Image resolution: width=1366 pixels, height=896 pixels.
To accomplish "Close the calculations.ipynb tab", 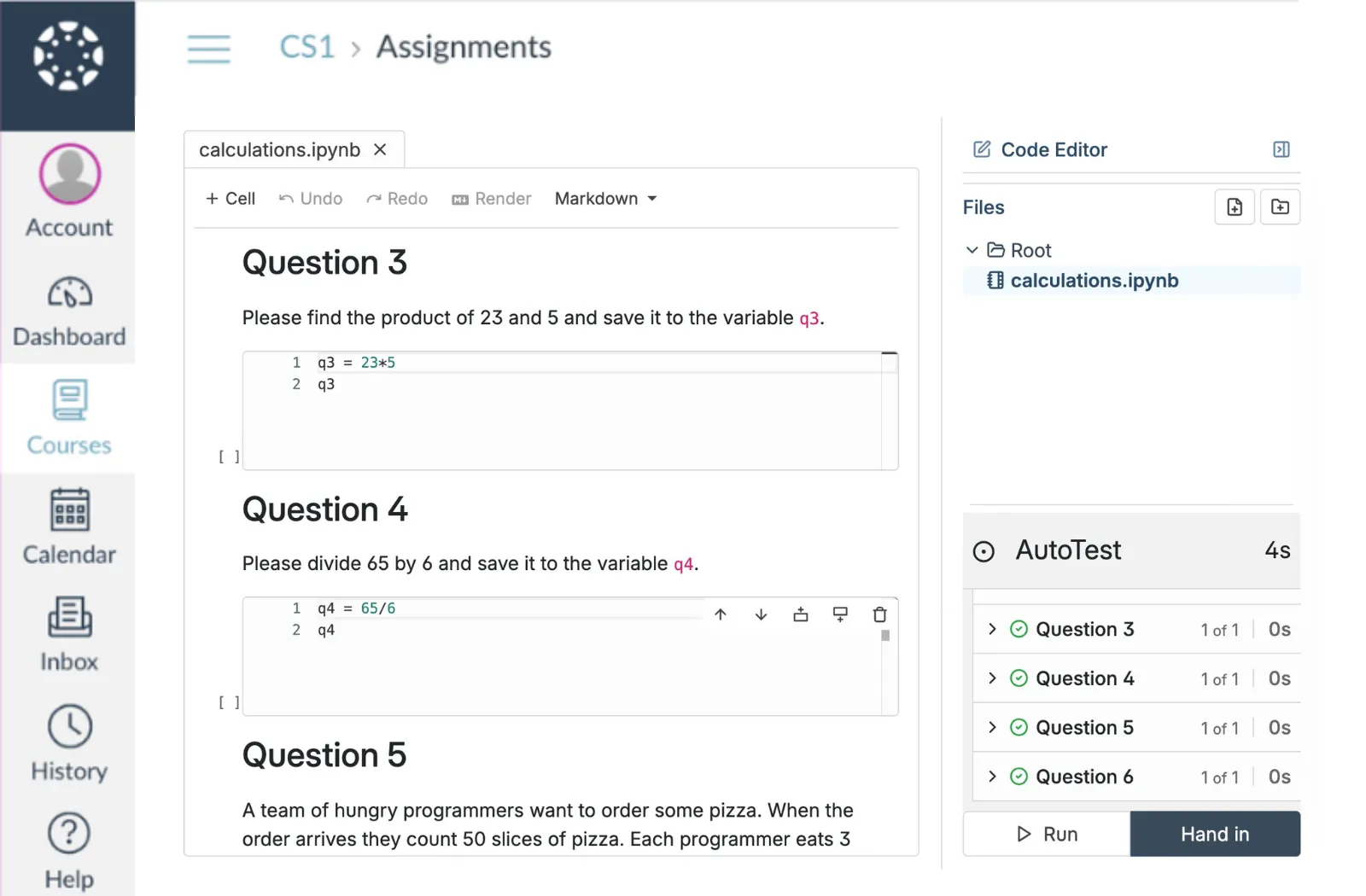I will coord(381,149).
